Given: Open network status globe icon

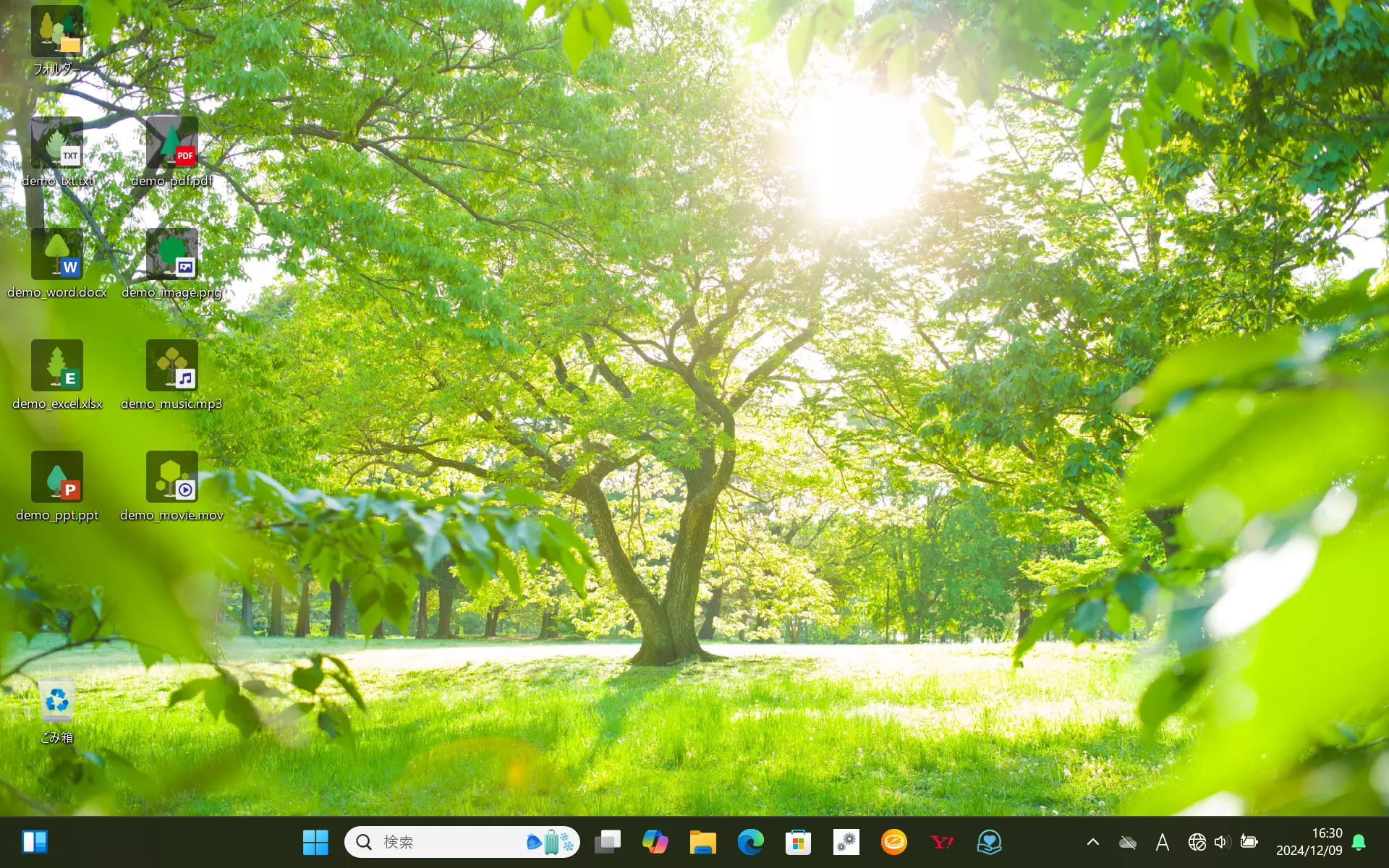Looking at the screenshot, I should tap(1197, 842).
